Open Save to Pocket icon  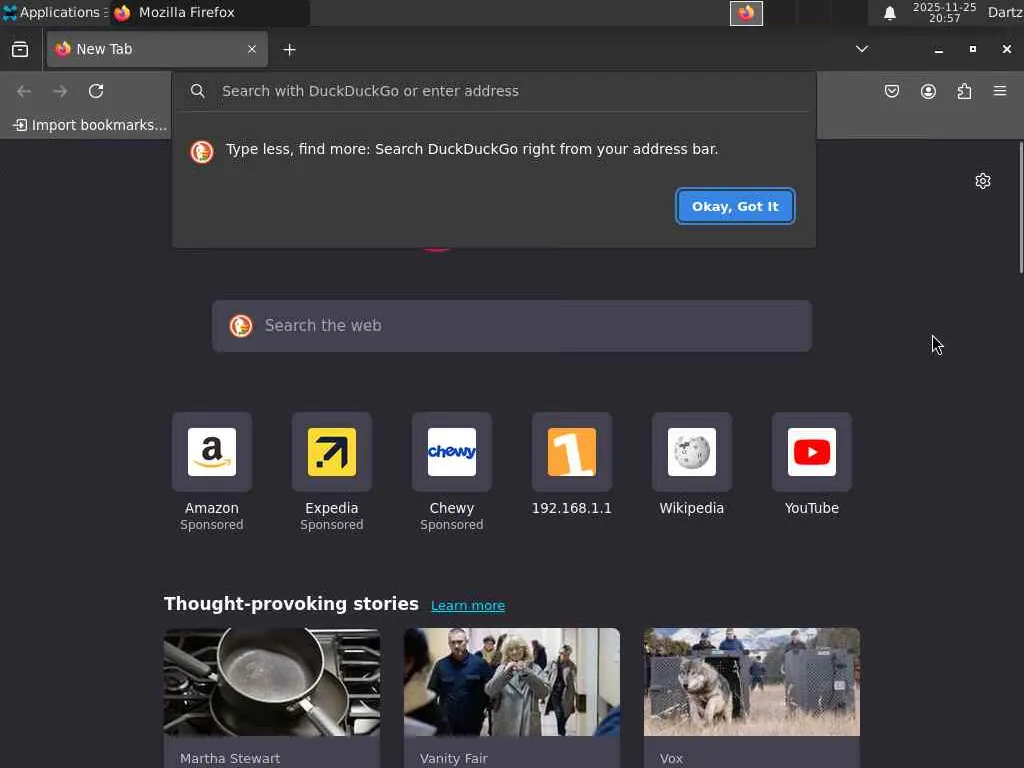pyautogui.click(x=892, y=91)
